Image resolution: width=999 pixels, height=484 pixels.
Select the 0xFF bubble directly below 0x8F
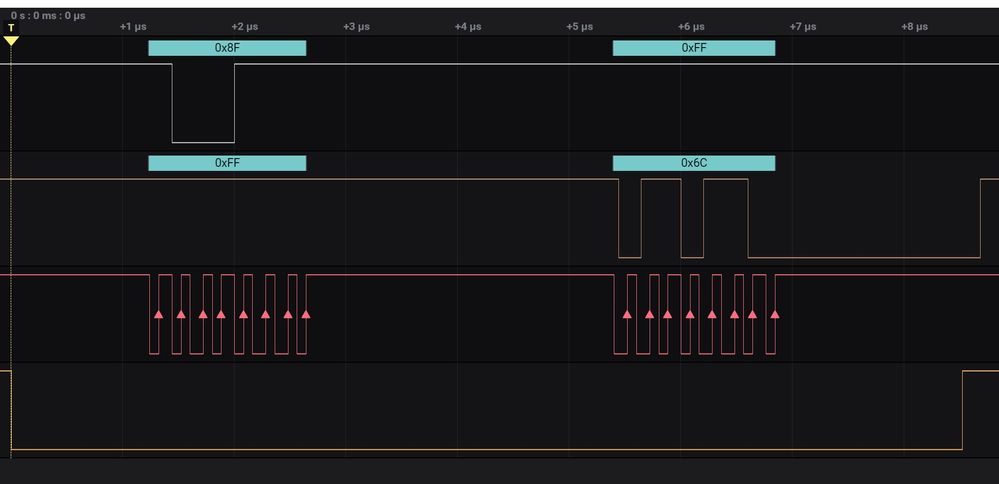coord(227,163)
